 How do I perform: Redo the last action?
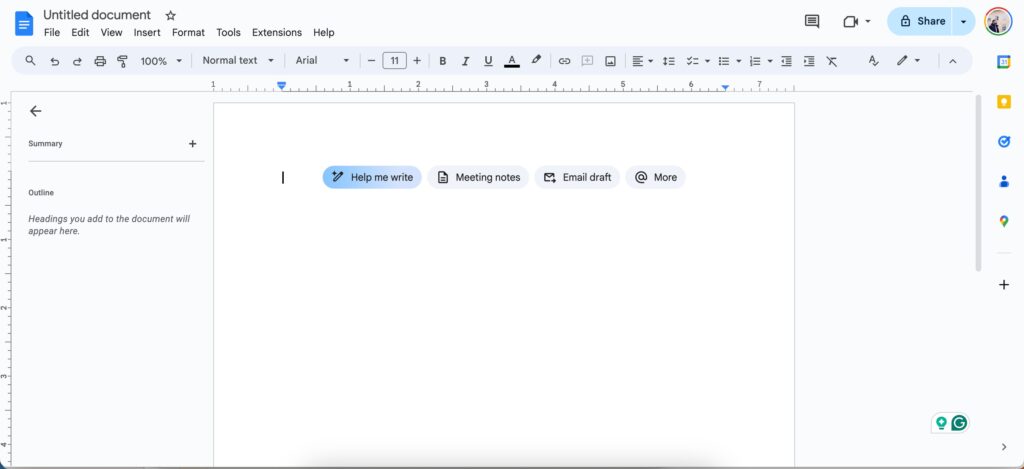coord(77,61)
